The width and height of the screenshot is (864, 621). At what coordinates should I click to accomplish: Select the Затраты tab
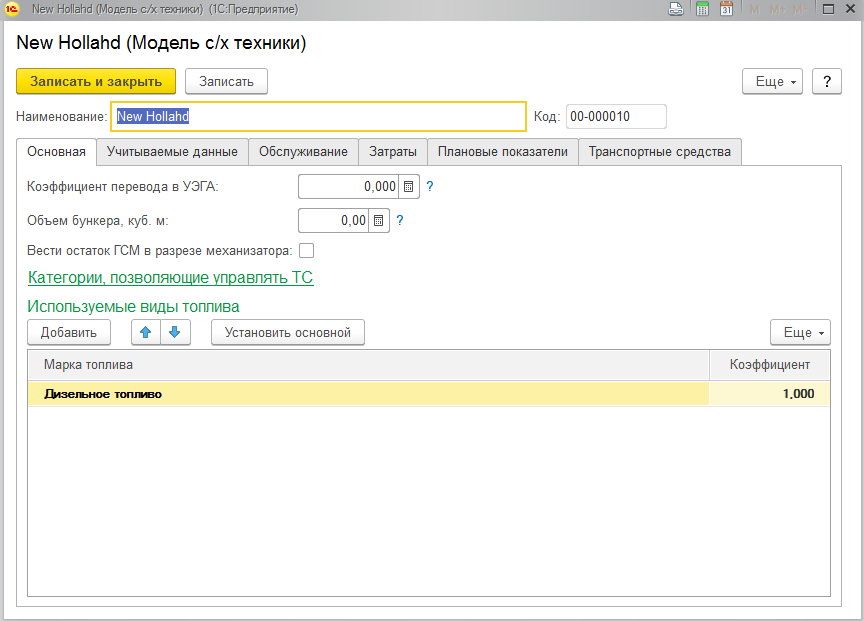(393, 152)
